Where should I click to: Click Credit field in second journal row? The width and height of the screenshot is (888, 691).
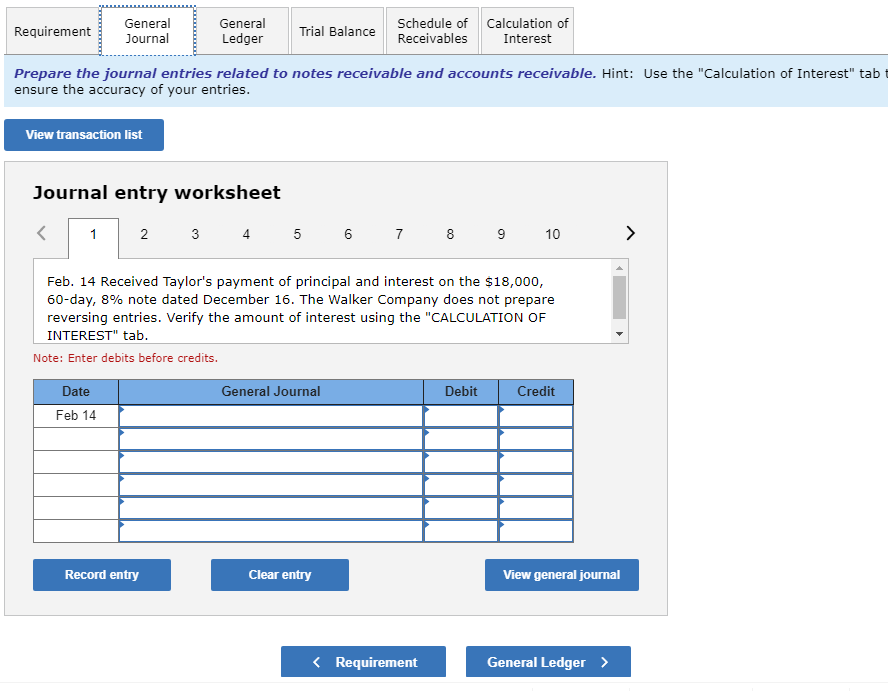536,439
